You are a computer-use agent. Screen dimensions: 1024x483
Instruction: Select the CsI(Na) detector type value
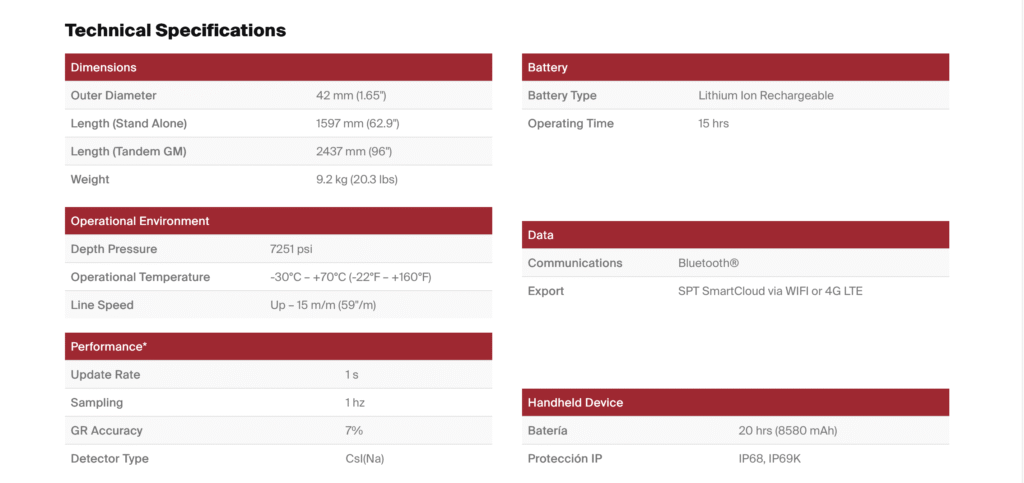[x=357, y=459]
